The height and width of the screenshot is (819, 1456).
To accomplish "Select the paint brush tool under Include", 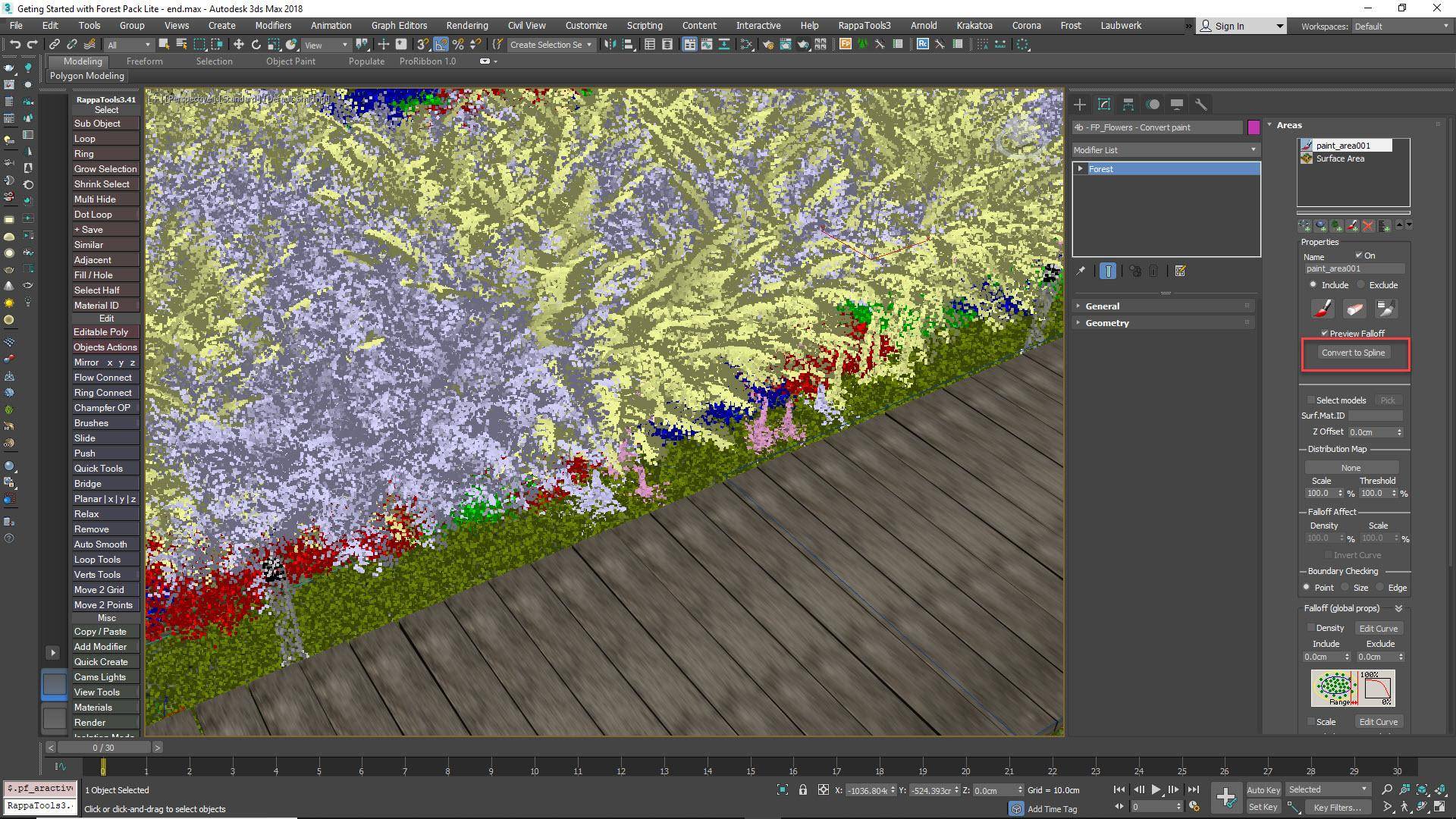I will click(1322, 309).
